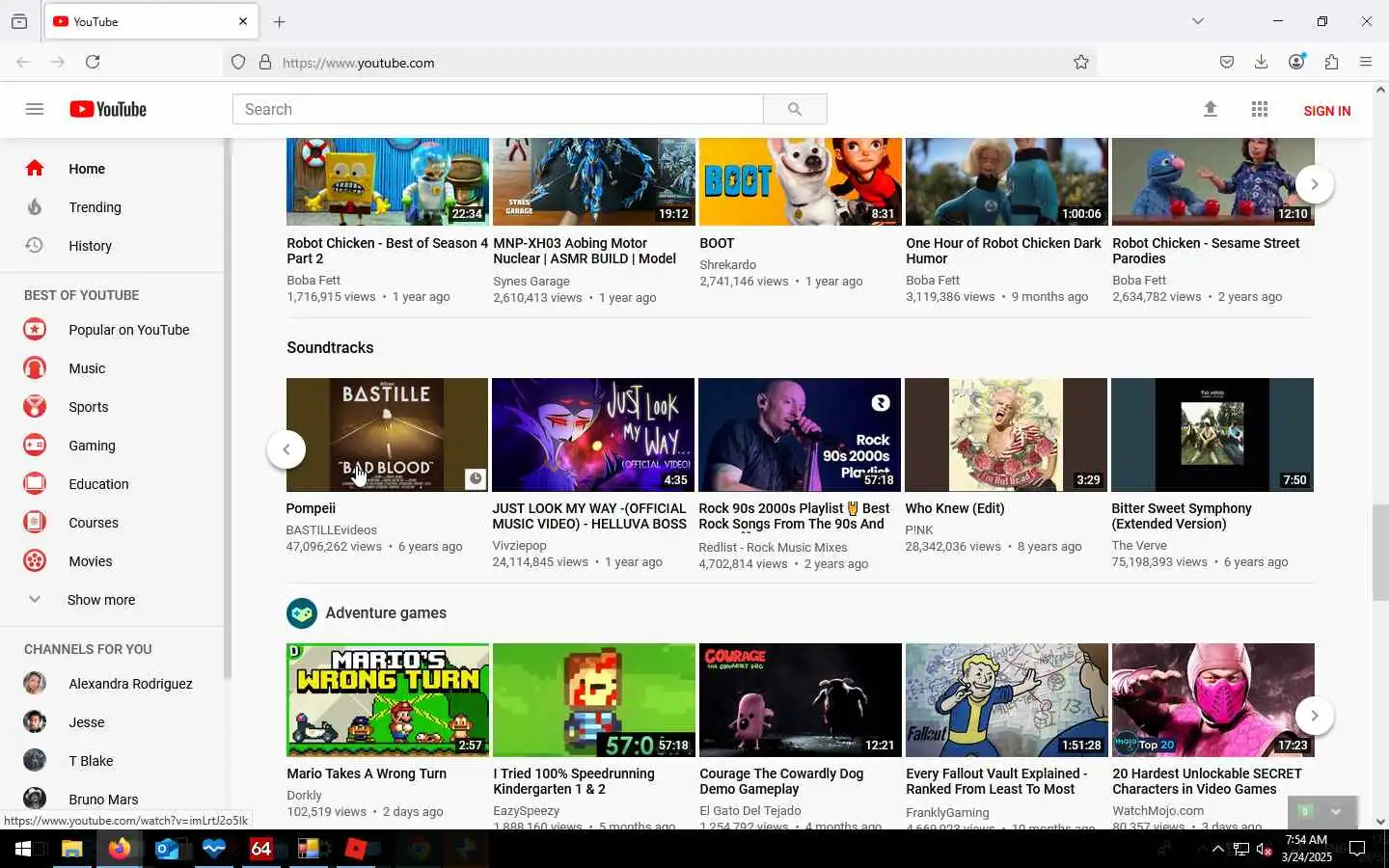This screenshot has width=1389, height=868.
Task: Open a new browser tab
Action: coord(280,21)
